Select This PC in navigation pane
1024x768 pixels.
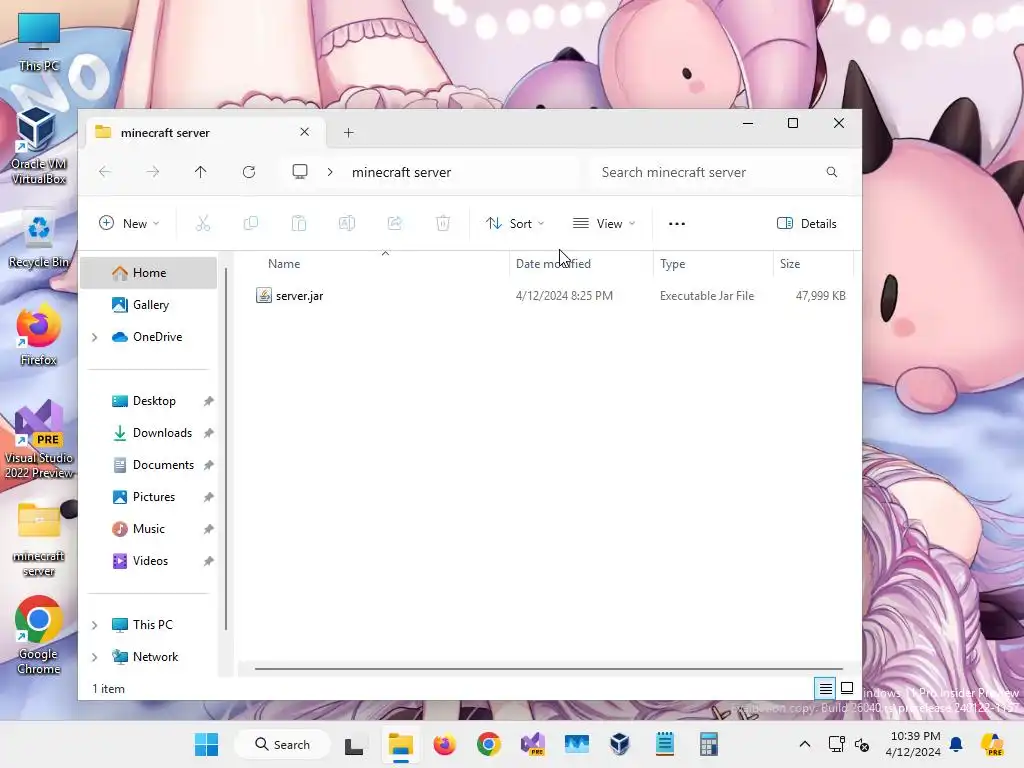coord(152,625)
